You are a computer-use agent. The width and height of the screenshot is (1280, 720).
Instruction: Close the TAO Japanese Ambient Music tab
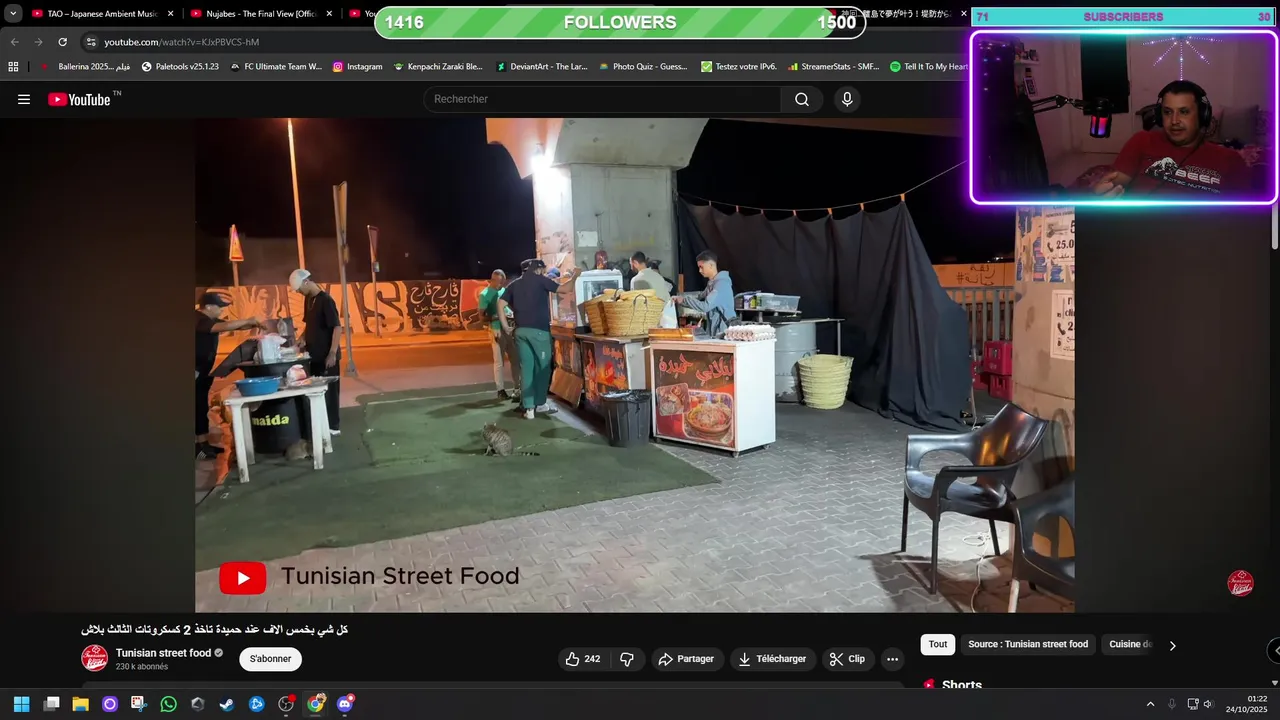[170, 14]
